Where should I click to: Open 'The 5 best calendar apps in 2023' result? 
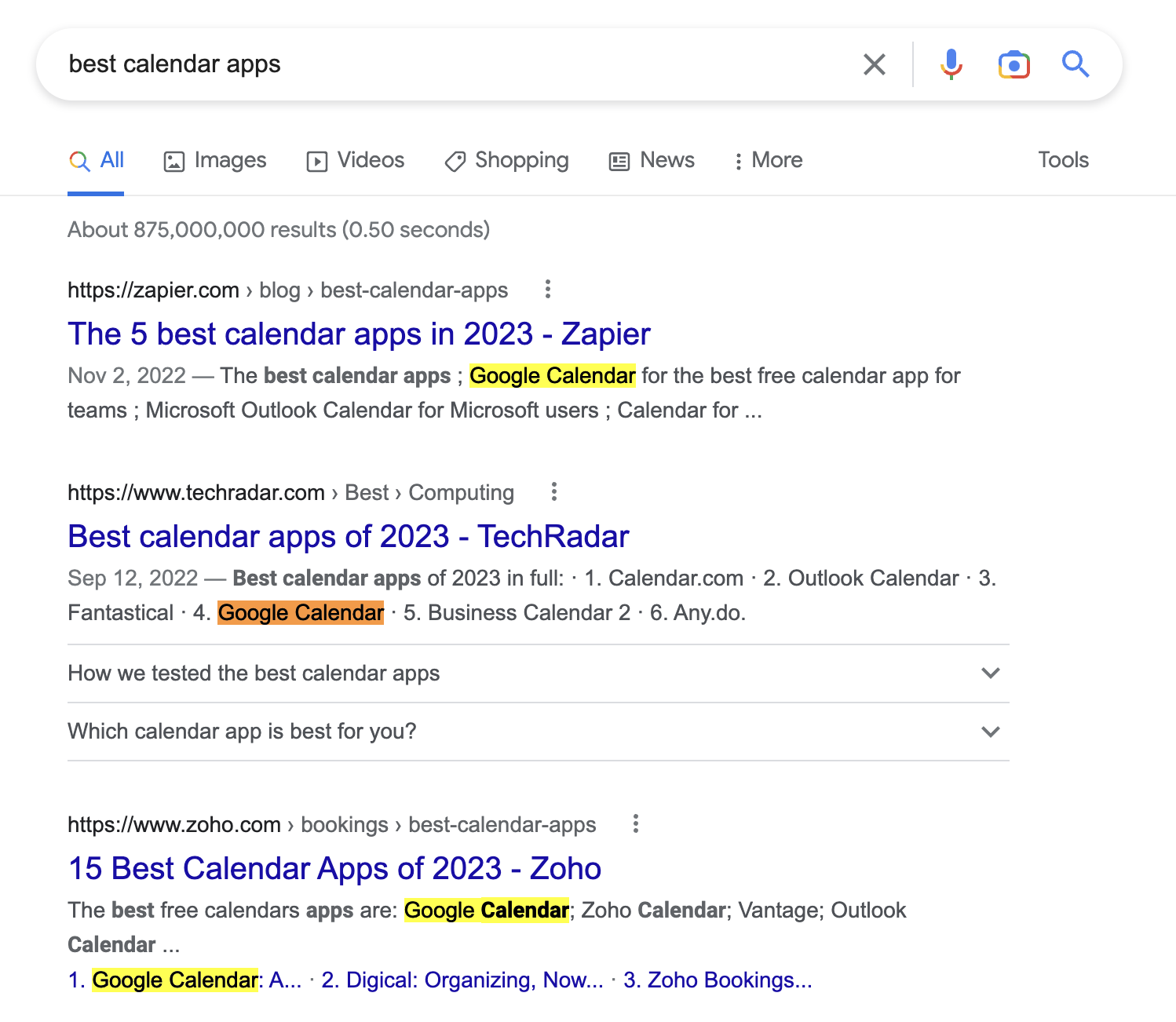pos(358,334)
